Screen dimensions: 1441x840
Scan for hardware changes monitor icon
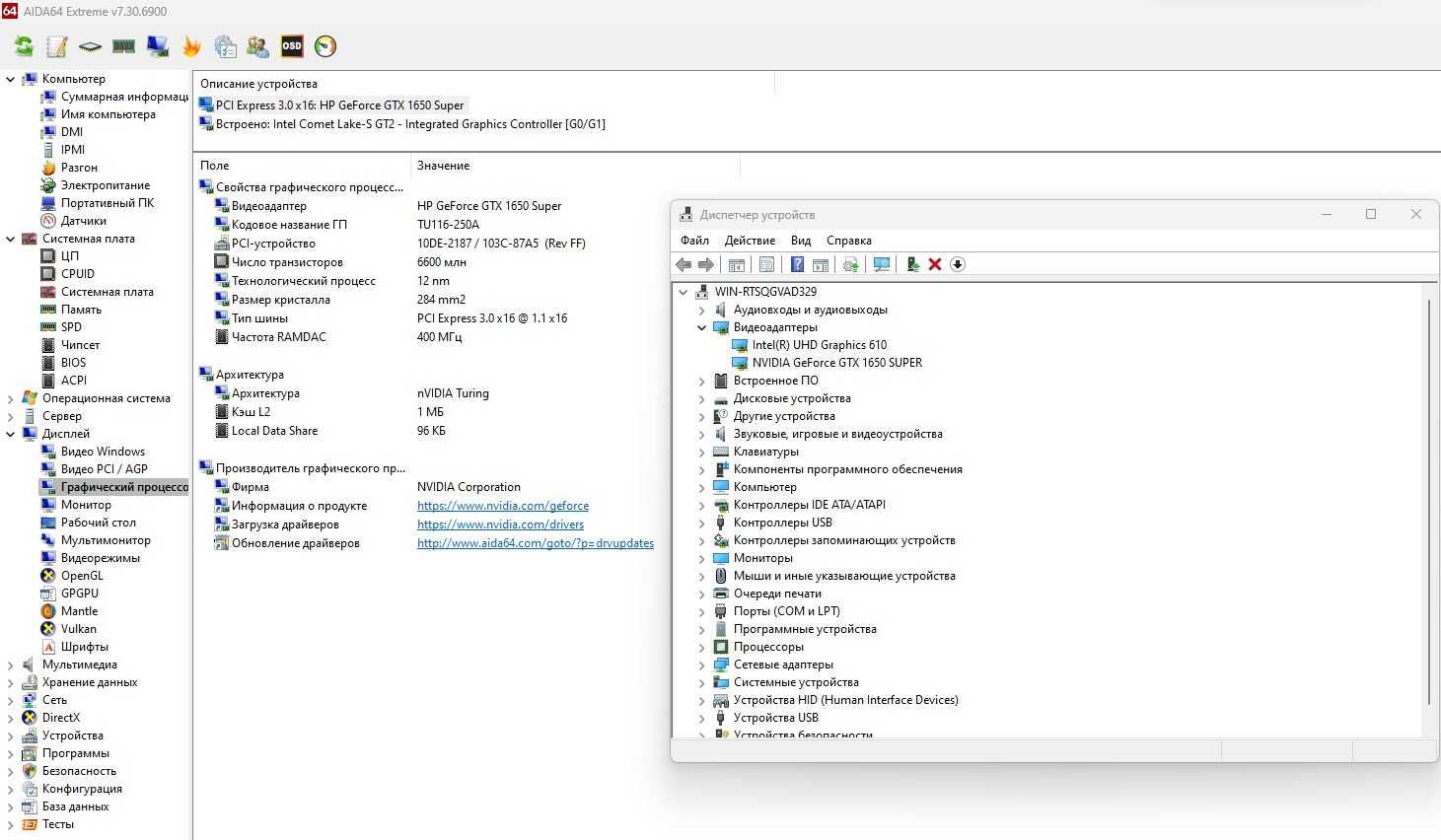882,264
